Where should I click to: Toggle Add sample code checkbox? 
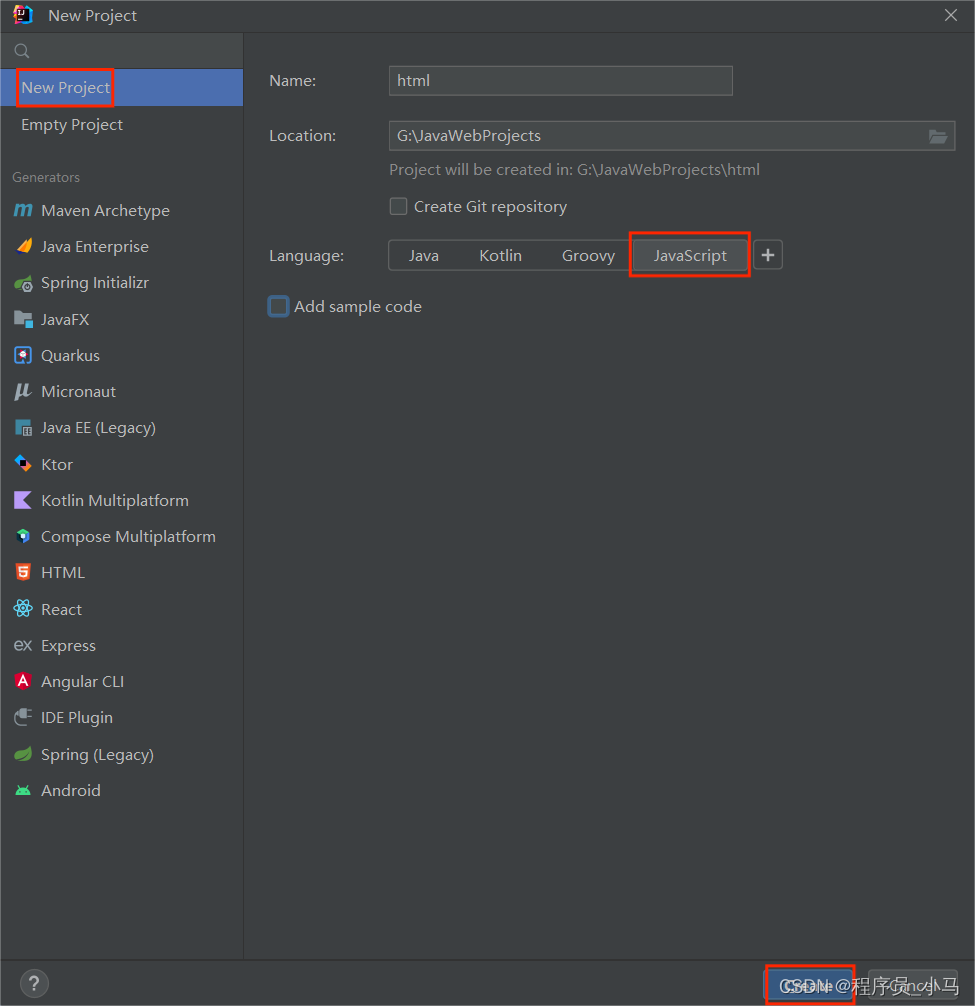[x=278, y=307]
